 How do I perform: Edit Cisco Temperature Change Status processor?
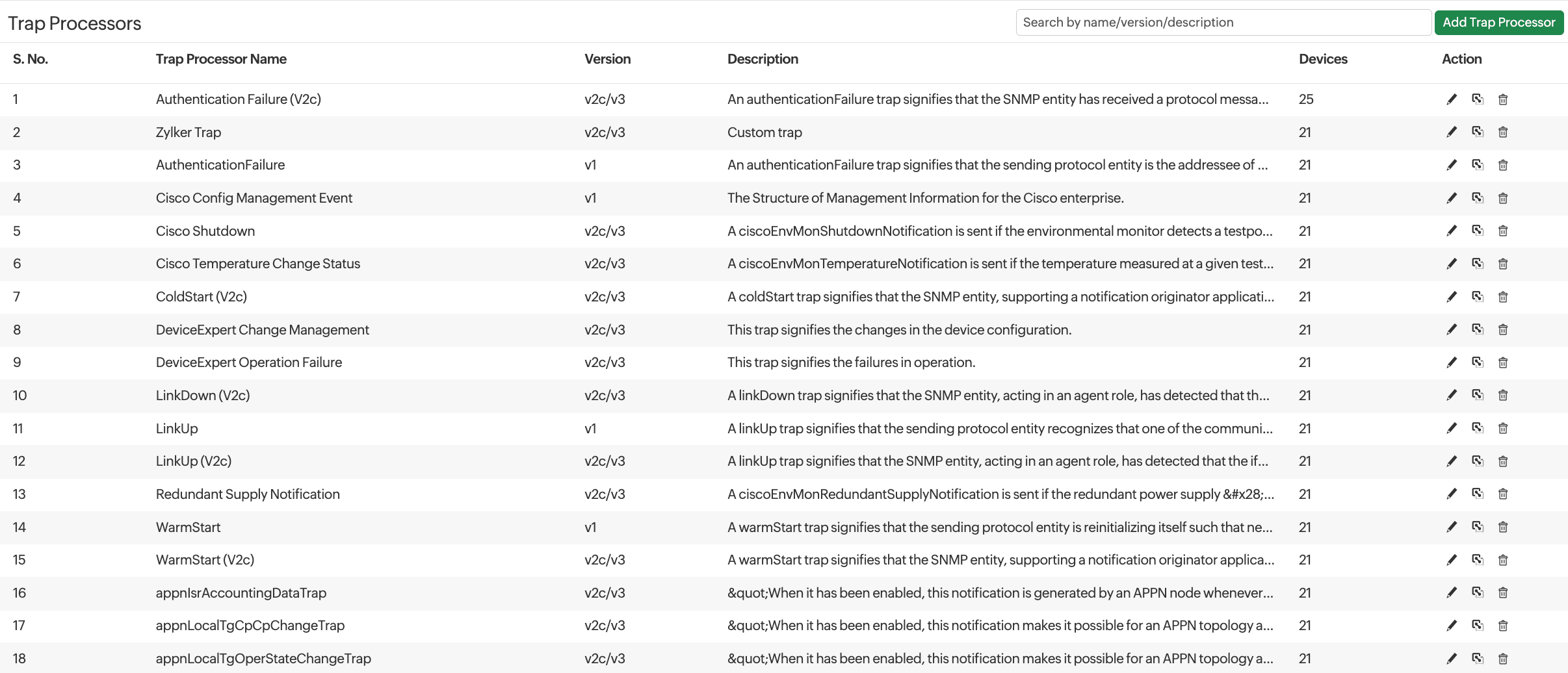point(1452,264)
